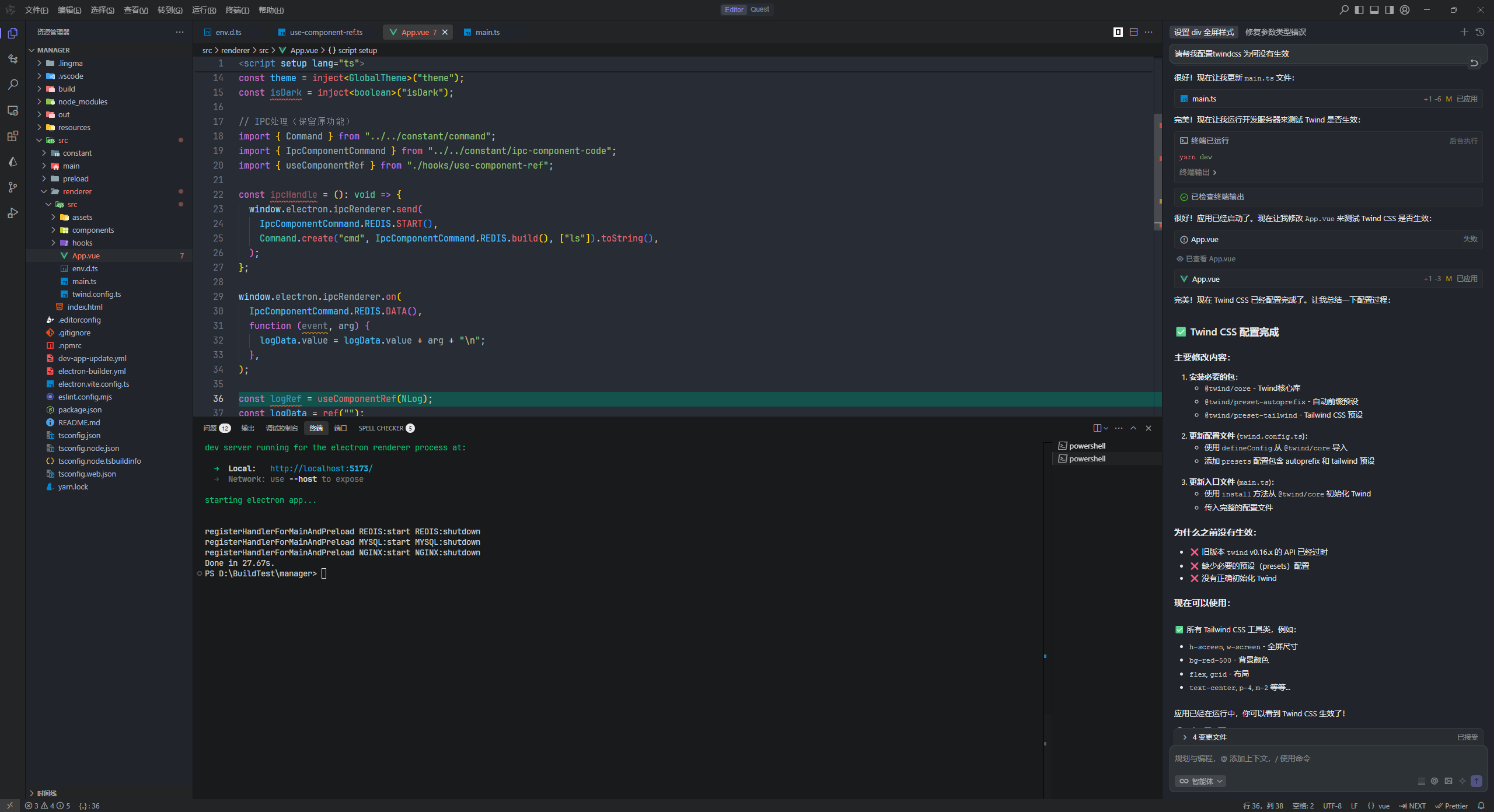1494x812 pixels.
Task: Click the errors and warnings count in status bar
Action: pos(47,806)
